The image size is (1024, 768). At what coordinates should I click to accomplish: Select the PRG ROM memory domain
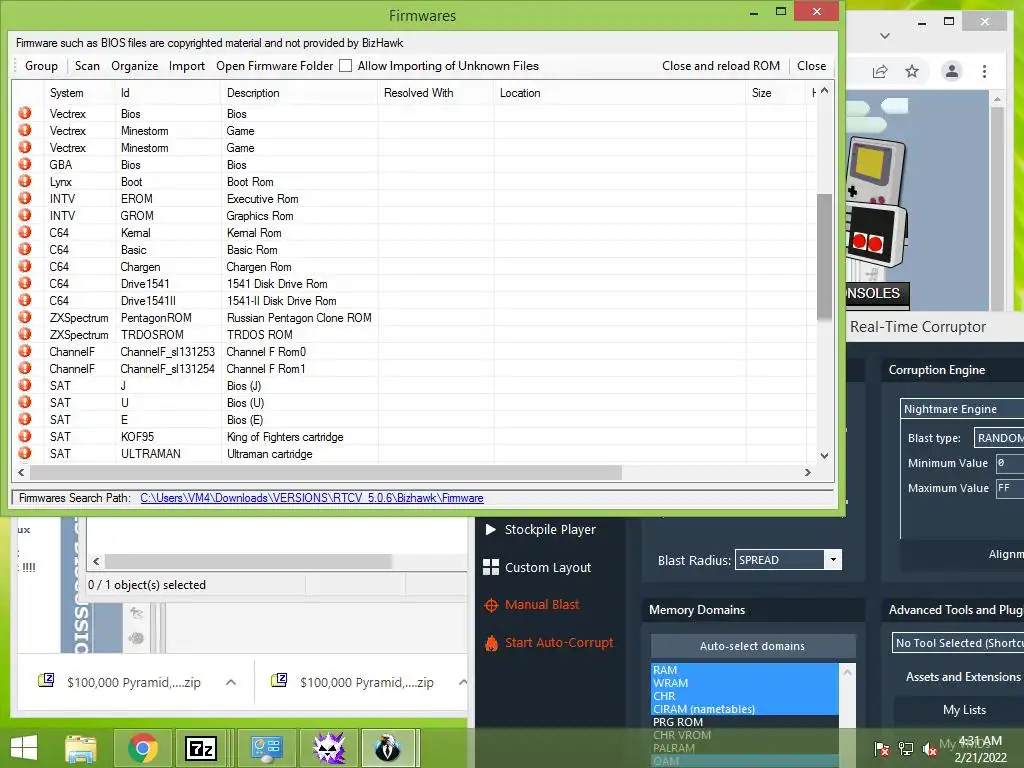tap(744, 722)
